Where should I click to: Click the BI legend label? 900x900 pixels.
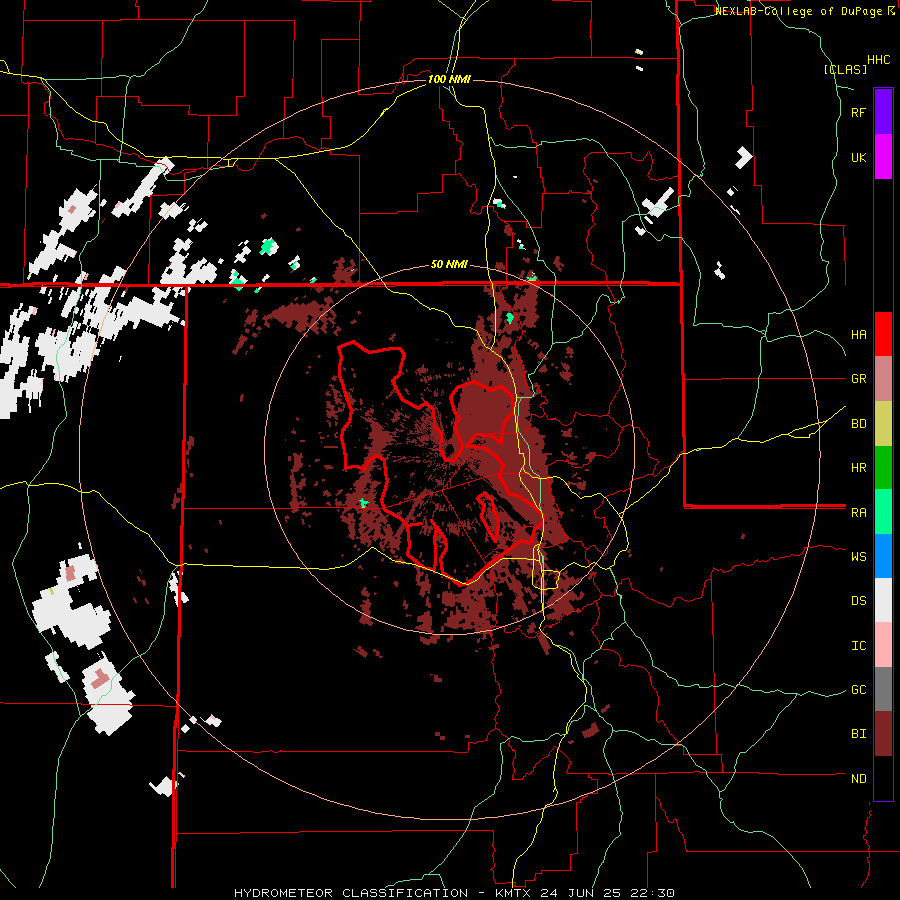click(858, 734)
